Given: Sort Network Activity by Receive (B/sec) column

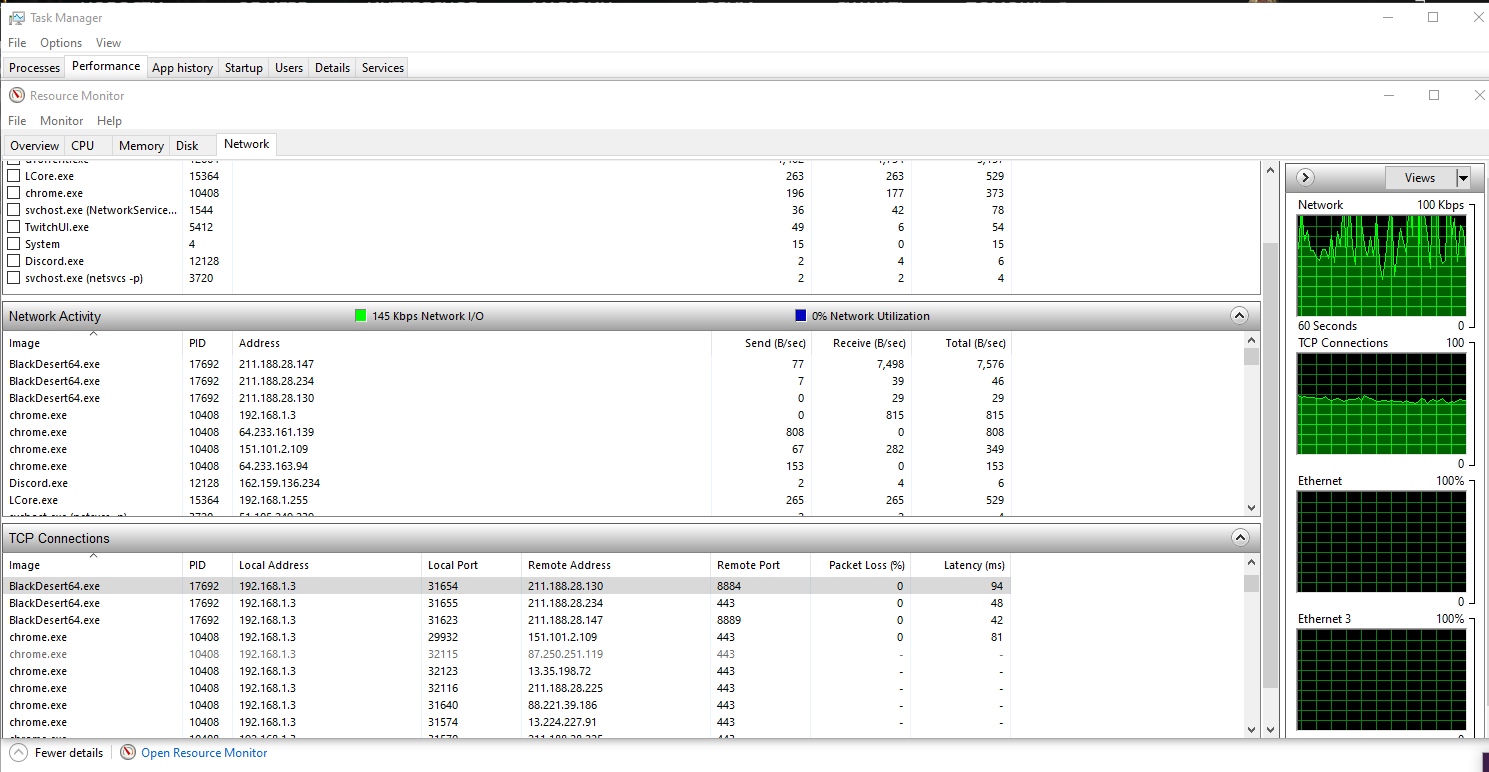Looking at the screenshot, I should coord(861,343).
